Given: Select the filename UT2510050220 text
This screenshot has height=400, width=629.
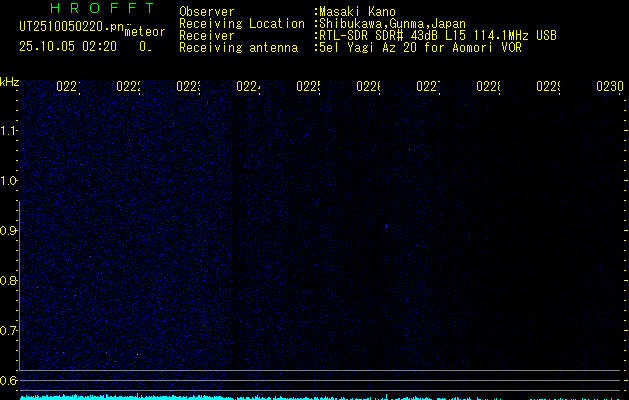Looking at the screenshot, I should coord(72,27).
